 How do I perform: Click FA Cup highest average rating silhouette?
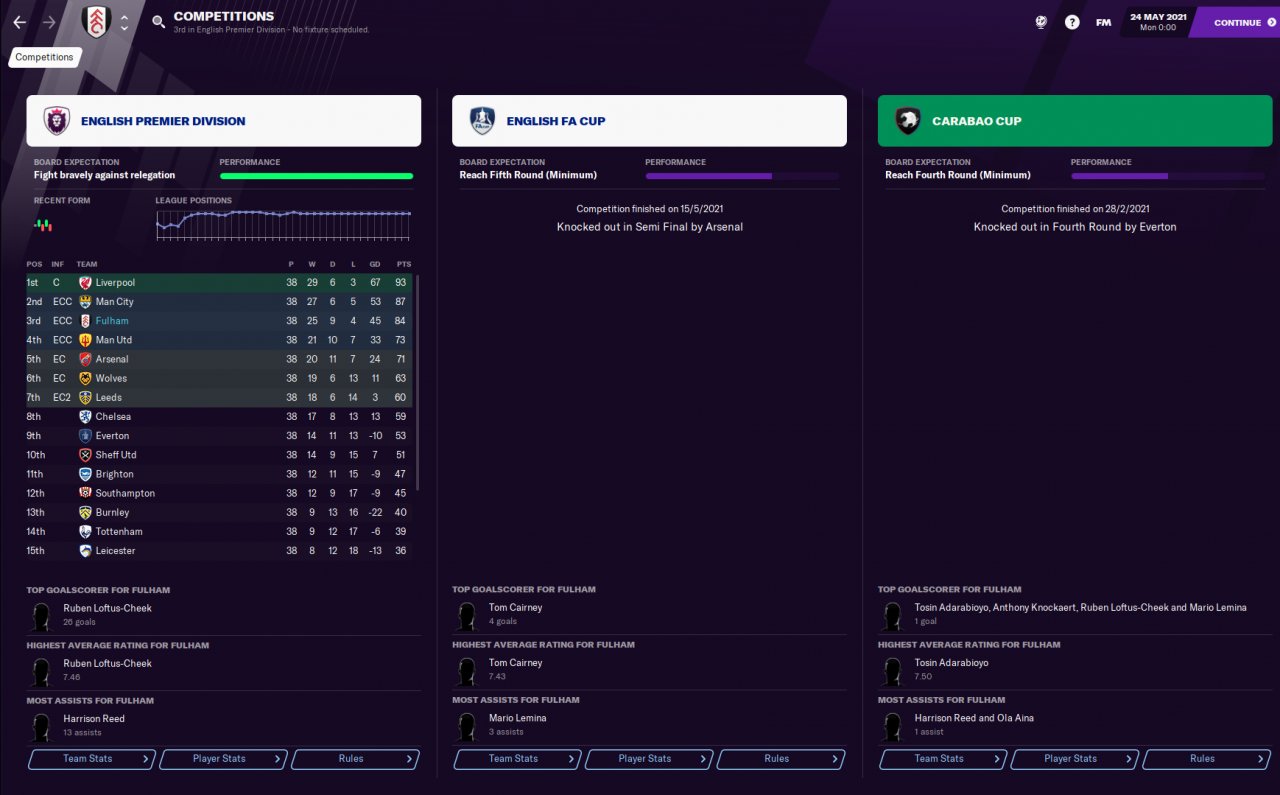pyautogui.click(x=468, y=671)
